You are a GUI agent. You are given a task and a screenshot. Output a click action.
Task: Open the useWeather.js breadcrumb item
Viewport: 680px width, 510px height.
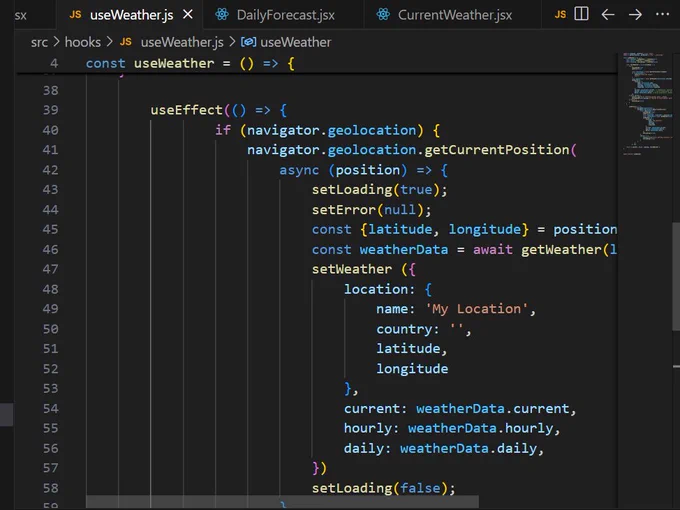182,42
